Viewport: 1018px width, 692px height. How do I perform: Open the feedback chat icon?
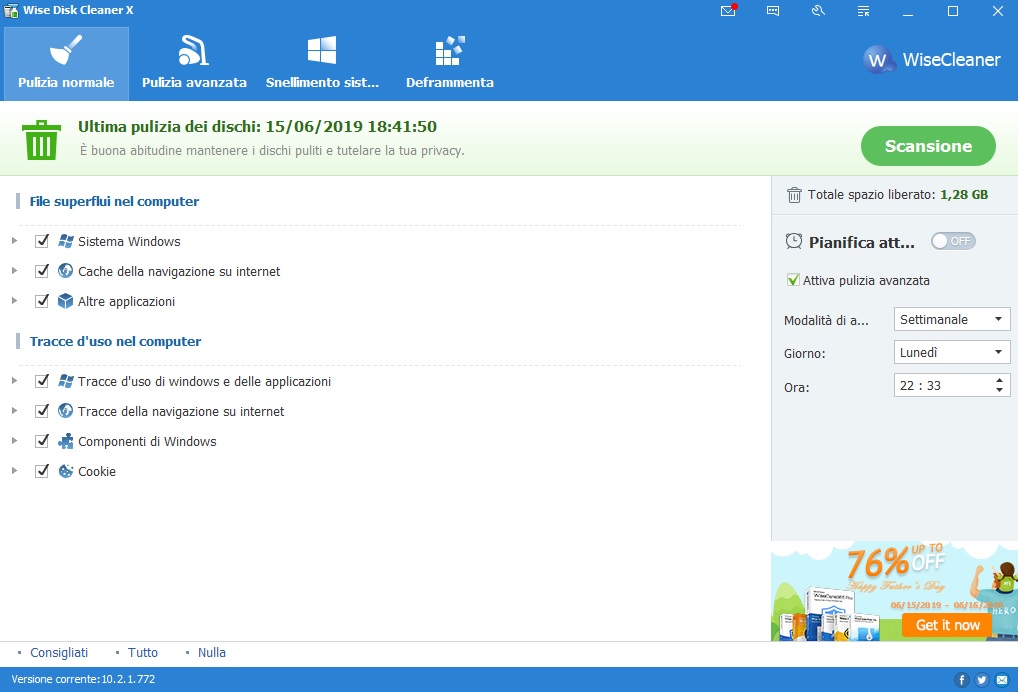pyautogui.click(x=773, y=11)
